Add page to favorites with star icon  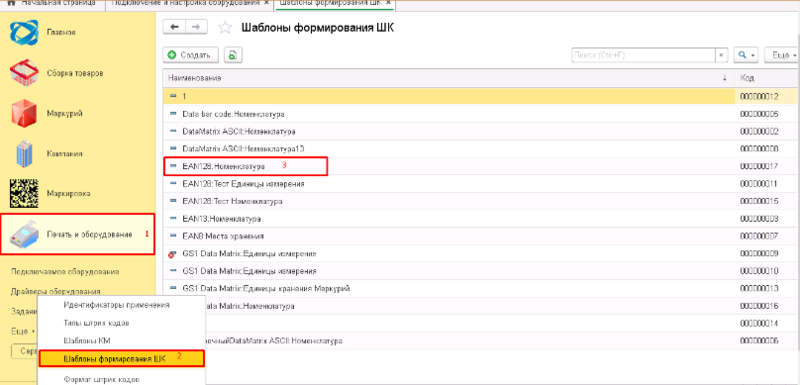pos(224,28)
